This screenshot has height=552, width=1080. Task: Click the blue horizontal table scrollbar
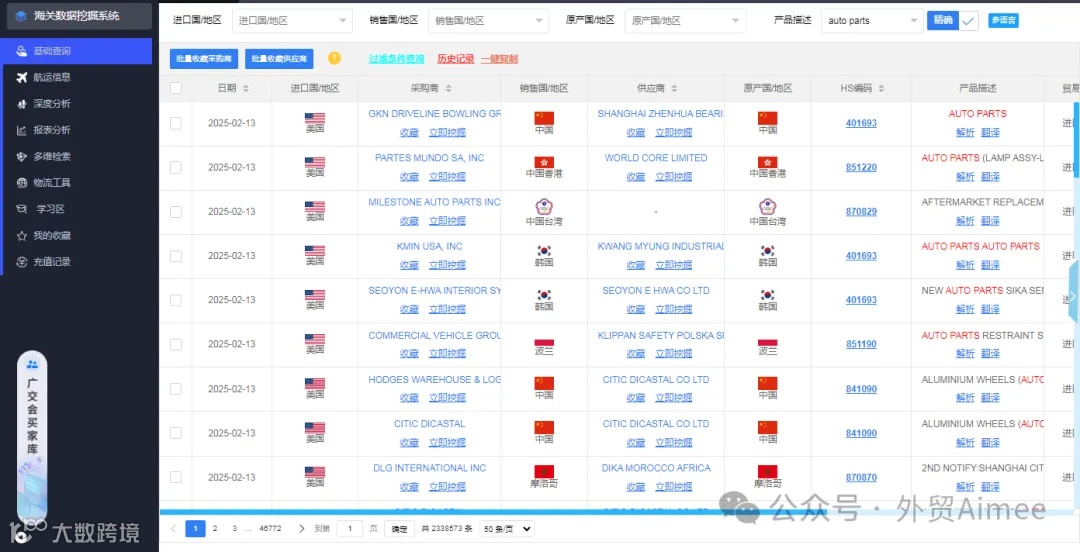pos(616,512)
